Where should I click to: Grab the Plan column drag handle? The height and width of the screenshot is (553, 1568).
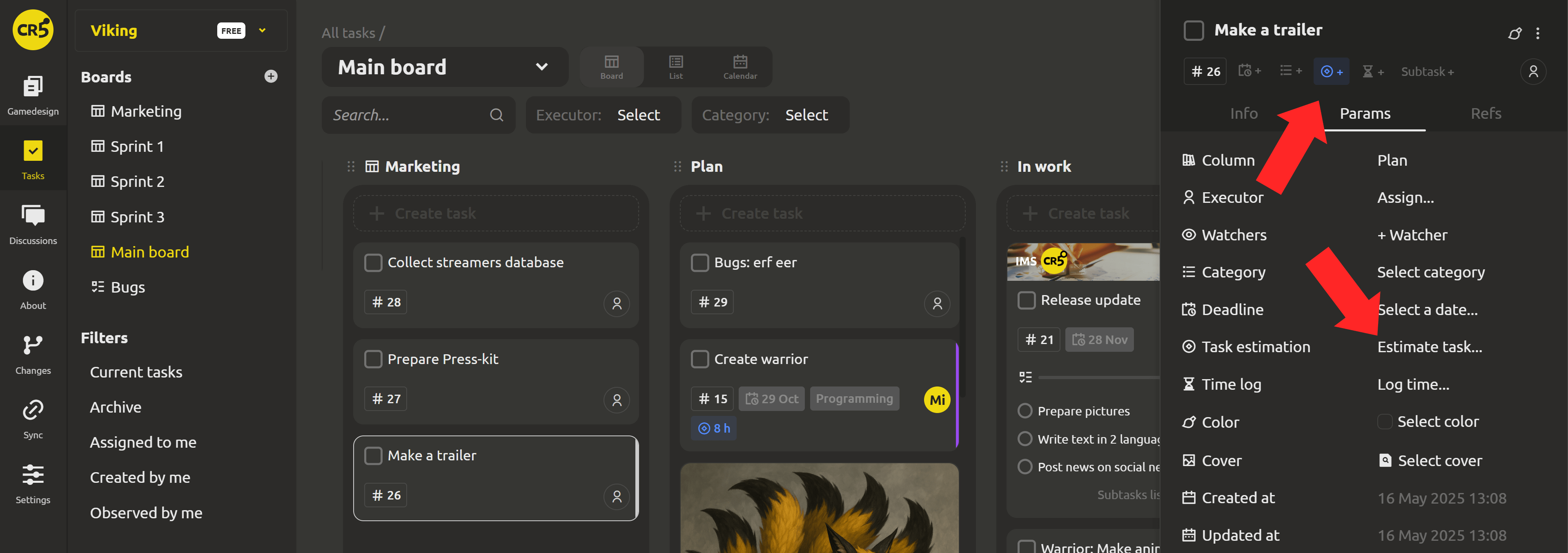click(677, 167)
